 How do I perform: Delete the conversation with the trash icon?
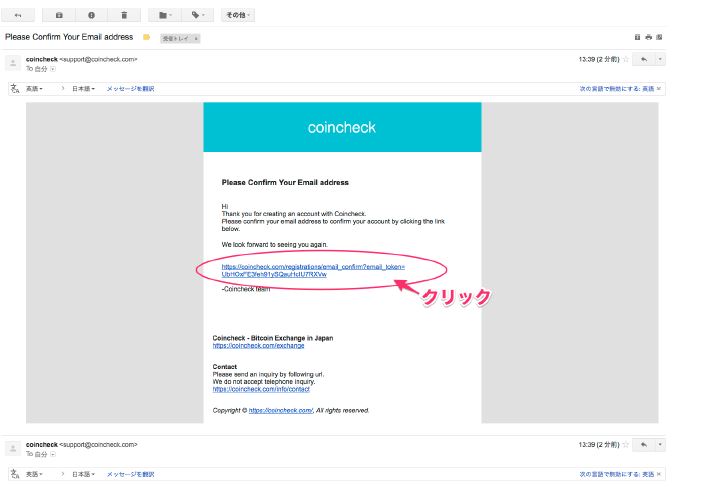point(124,15)
